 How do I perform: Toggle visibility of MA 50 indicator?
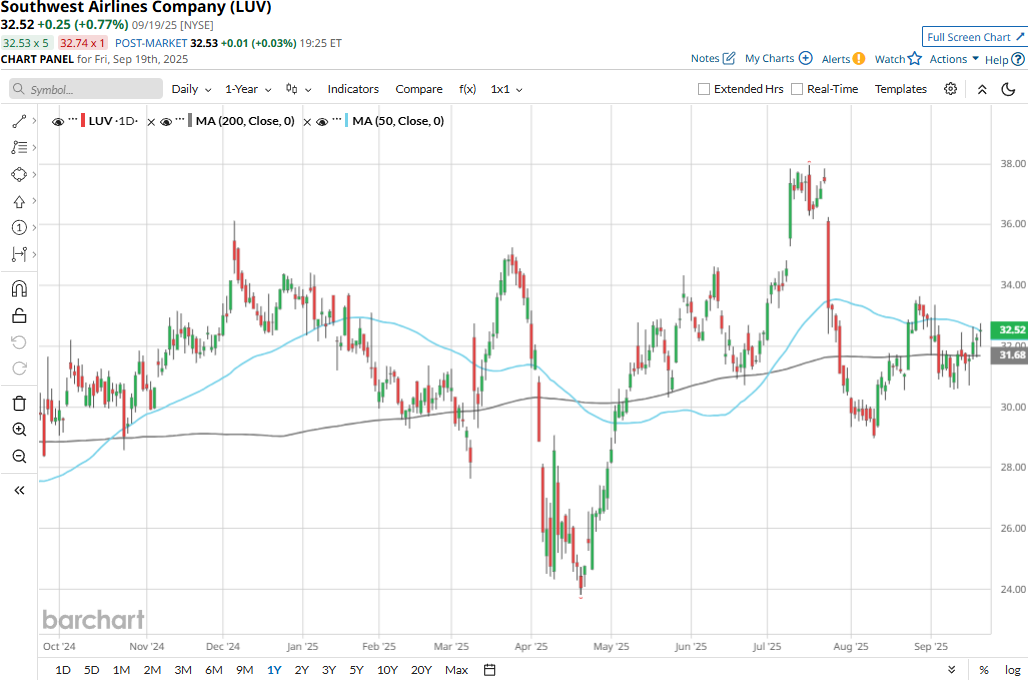tap(322, 122)
